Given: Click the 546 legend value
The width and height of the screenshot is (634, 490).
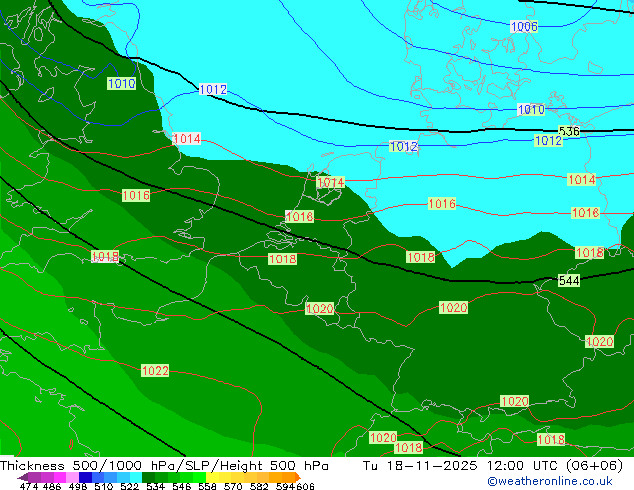Looking at the screenshot, I should pyautogui.click(x=181, y=486).
